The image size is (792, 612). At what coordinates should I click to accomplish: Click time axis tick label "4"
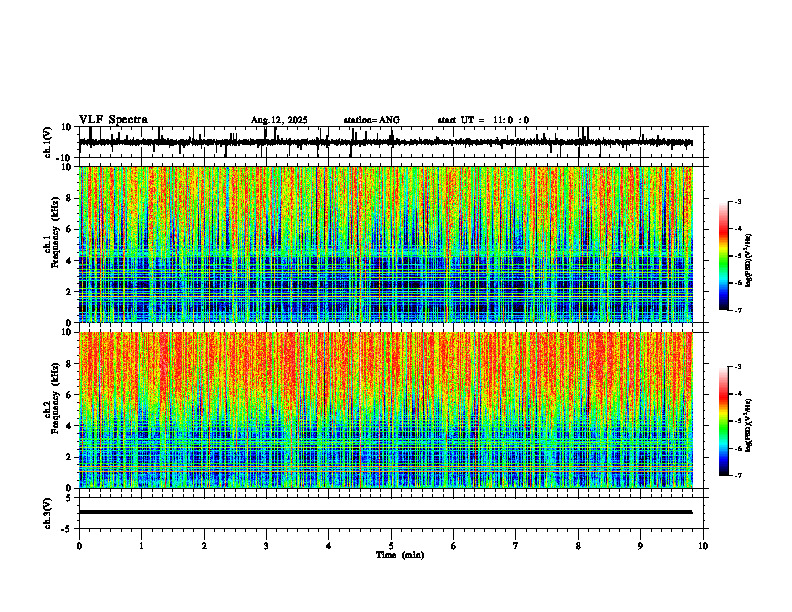tap(329, 546)
